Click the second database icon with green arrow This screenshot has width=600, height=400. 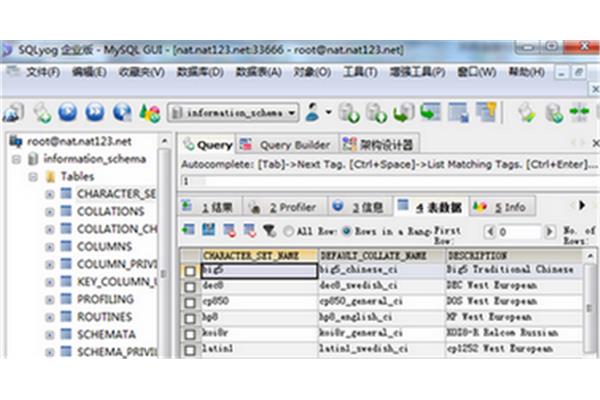coord(376,113)
